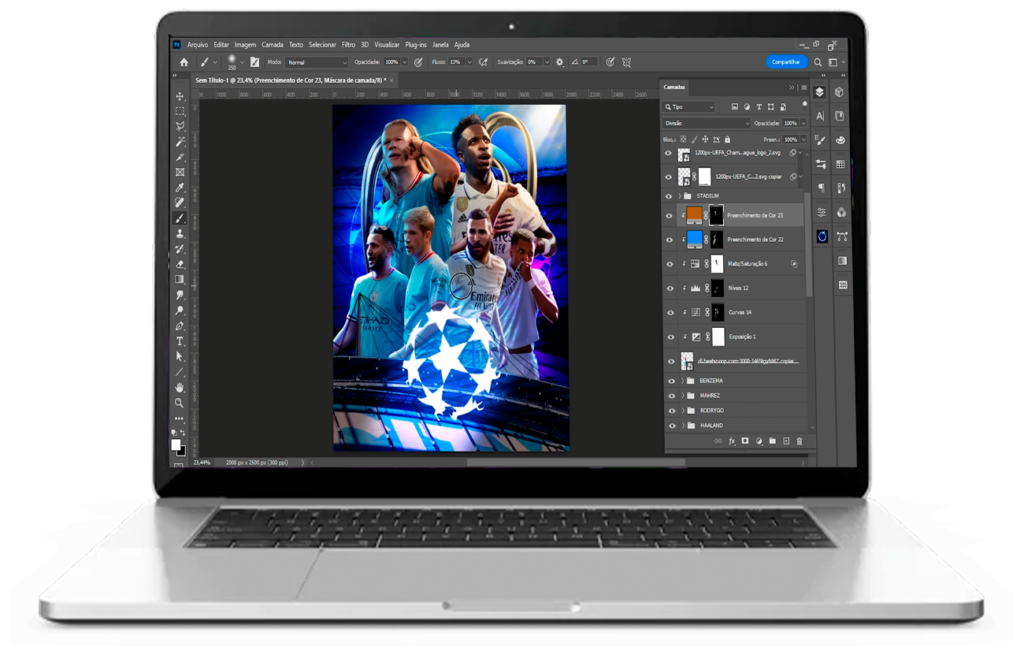
Task: Select the Pen tool
Action: (180, 326)
